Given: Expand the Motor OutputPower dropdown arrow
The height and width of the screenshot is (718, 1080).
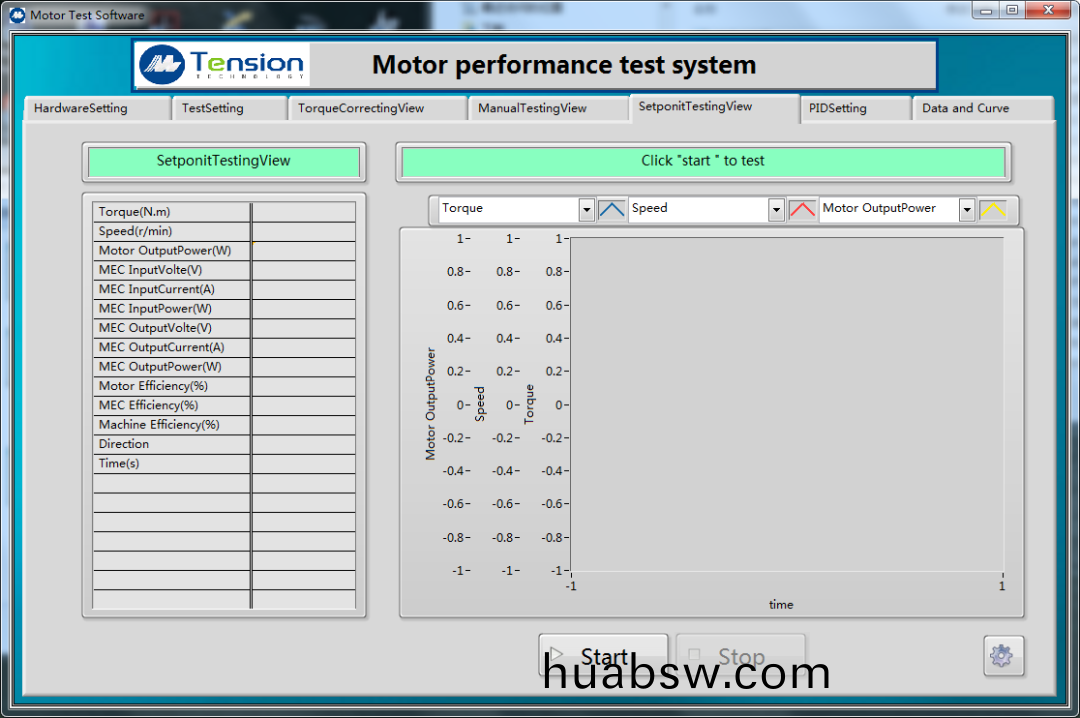Looking at the screenshot, I should pos(967,210).
